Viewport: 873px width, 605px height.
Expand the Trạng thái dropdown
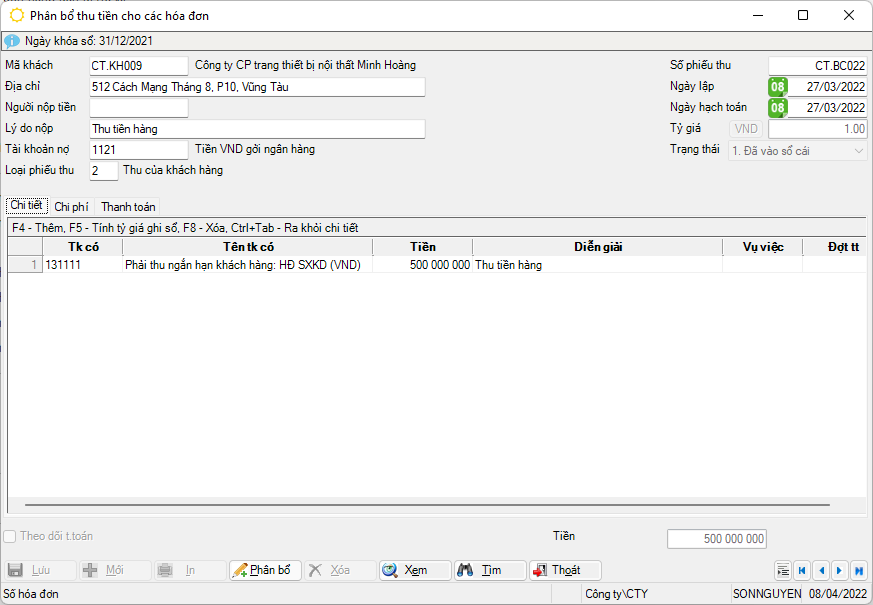[859, 150]
